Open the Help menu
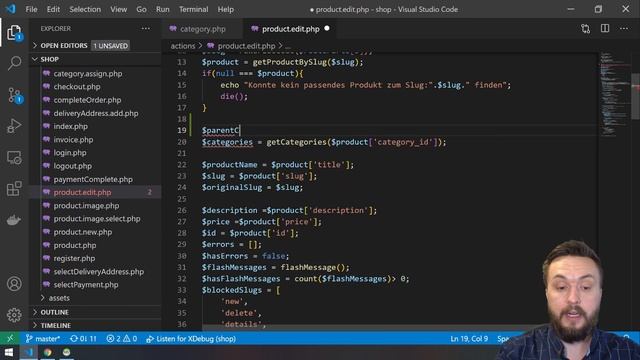The image size is (640, 360). tap(225, 9)
